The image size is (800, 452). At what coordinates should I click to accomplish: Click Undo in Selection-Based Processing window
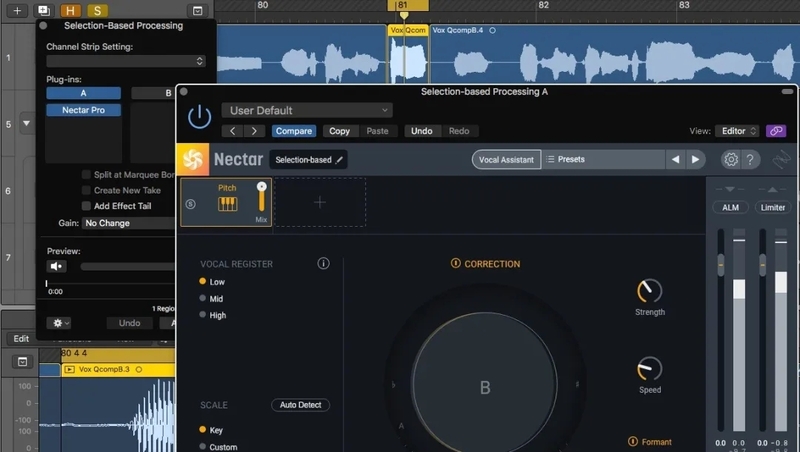pyautogui.click(x=130, y=323)
